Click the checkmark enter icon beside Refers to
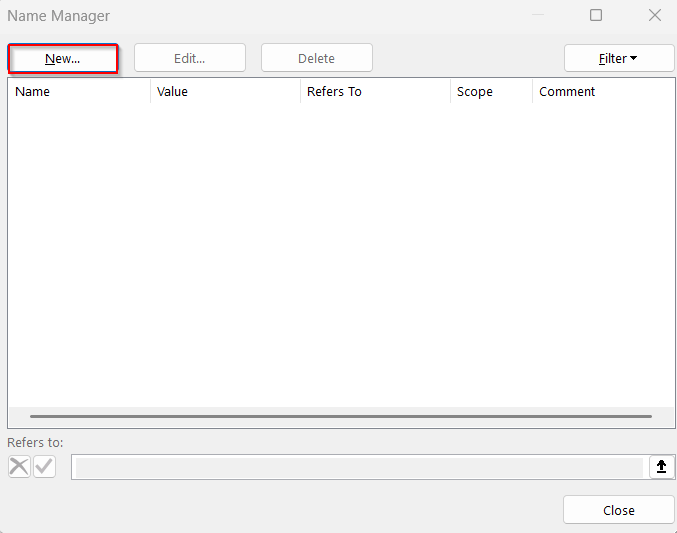The width and height of the screenshot is (677, 533). (x=44, y=466)
